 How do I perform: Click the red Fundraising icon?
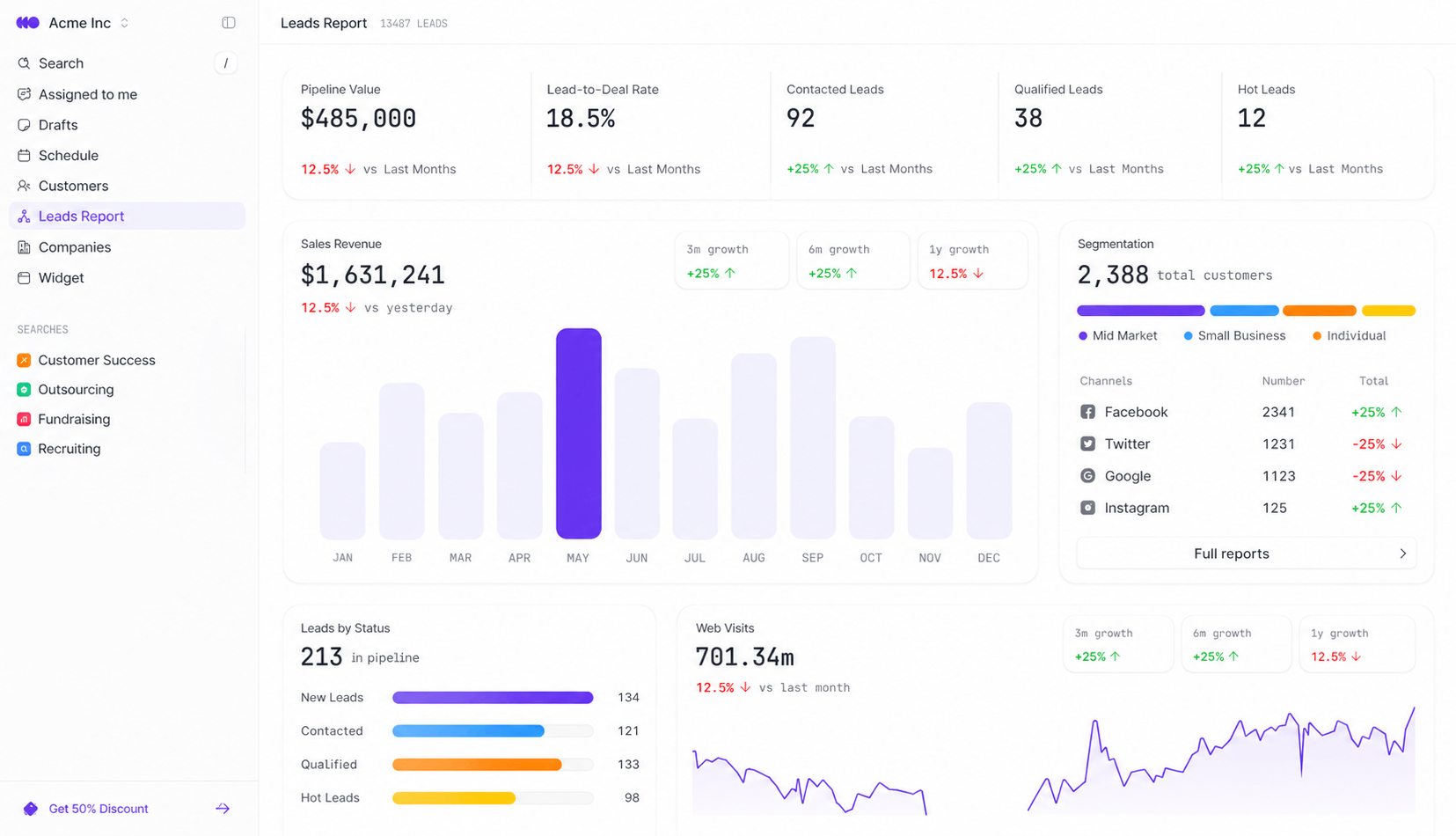click(x=24, y=419)
